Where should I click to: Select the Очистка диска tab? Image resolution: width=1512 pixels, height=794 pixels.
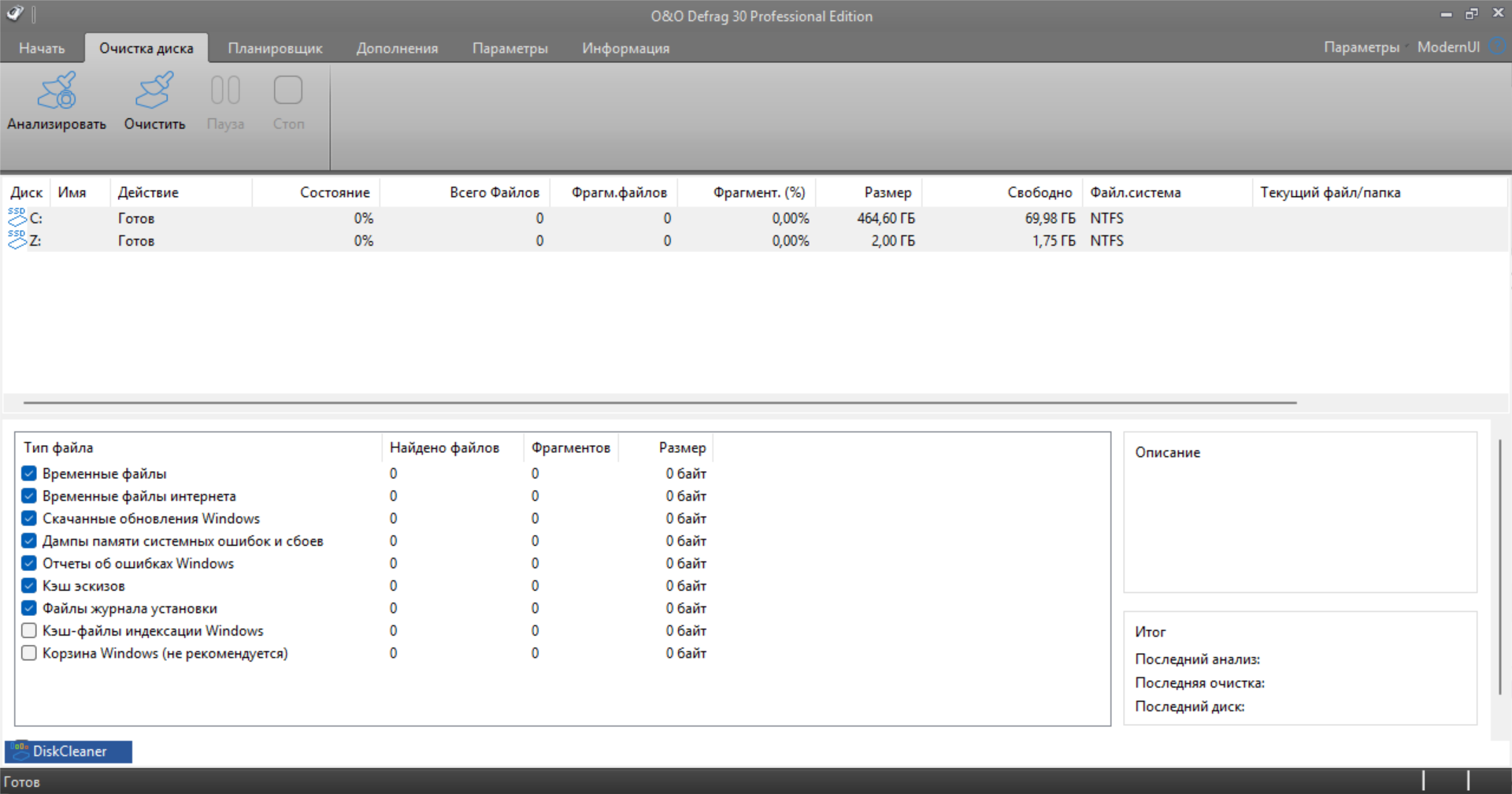pos(146,48)
